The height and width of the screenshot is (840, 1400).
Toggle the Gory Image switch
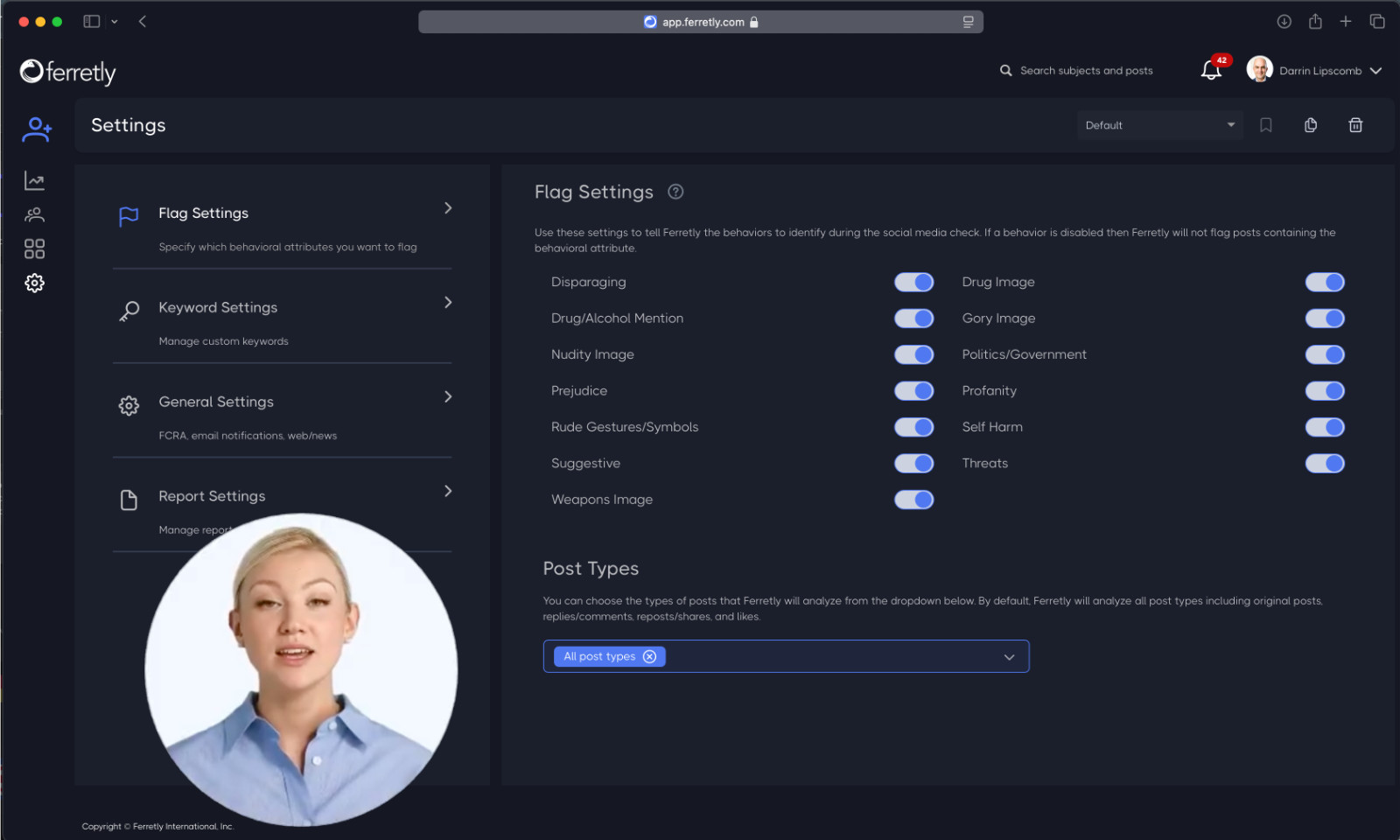click(1325, 318)
